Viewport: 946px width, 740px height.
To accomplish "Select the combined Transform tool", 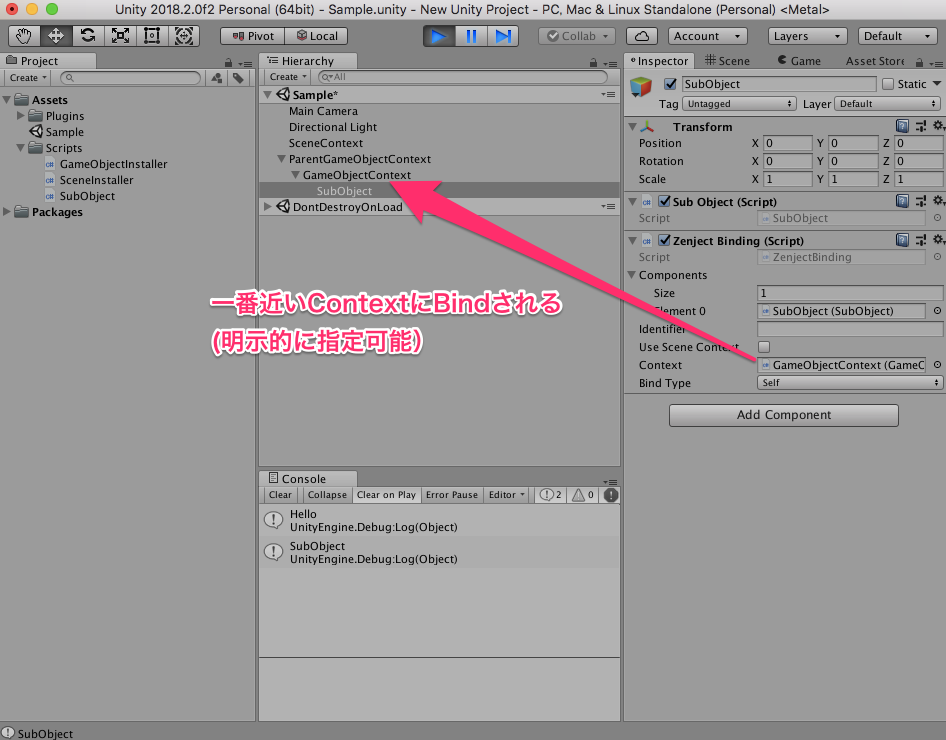I will tap(184, 36).
